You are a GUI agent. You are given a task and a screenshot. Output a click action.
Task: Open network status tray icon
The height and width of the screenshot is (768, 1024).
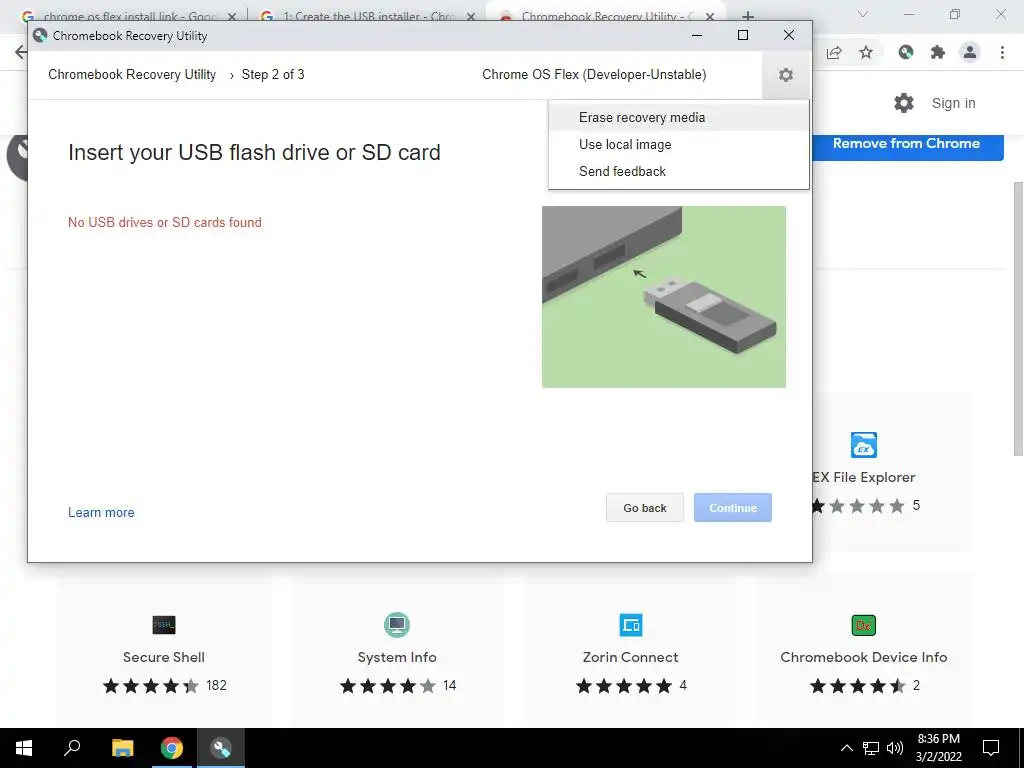point(871,748)
